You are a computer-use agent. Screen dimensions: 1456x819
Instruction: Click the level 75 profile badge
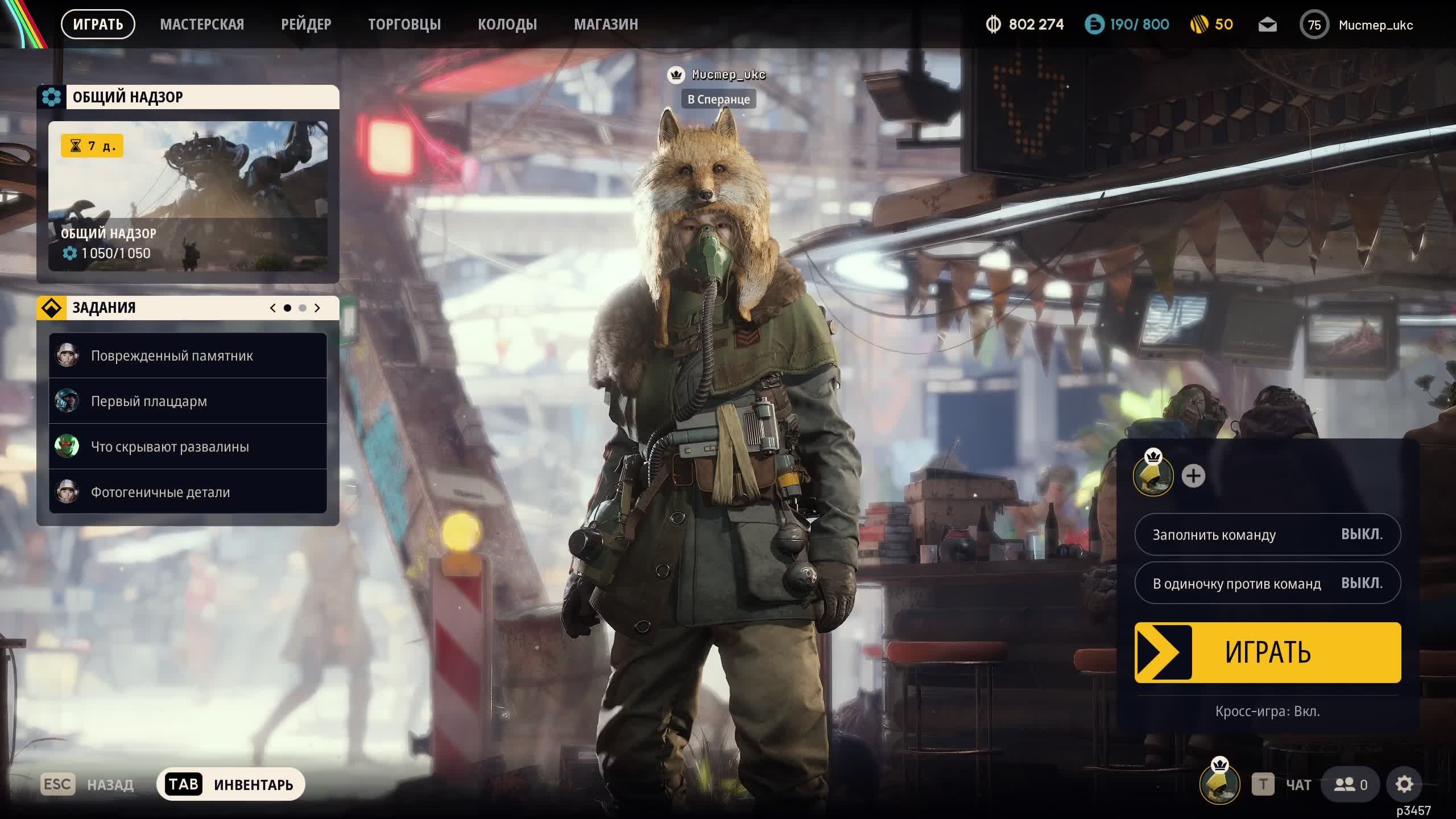pos(1314,25)
